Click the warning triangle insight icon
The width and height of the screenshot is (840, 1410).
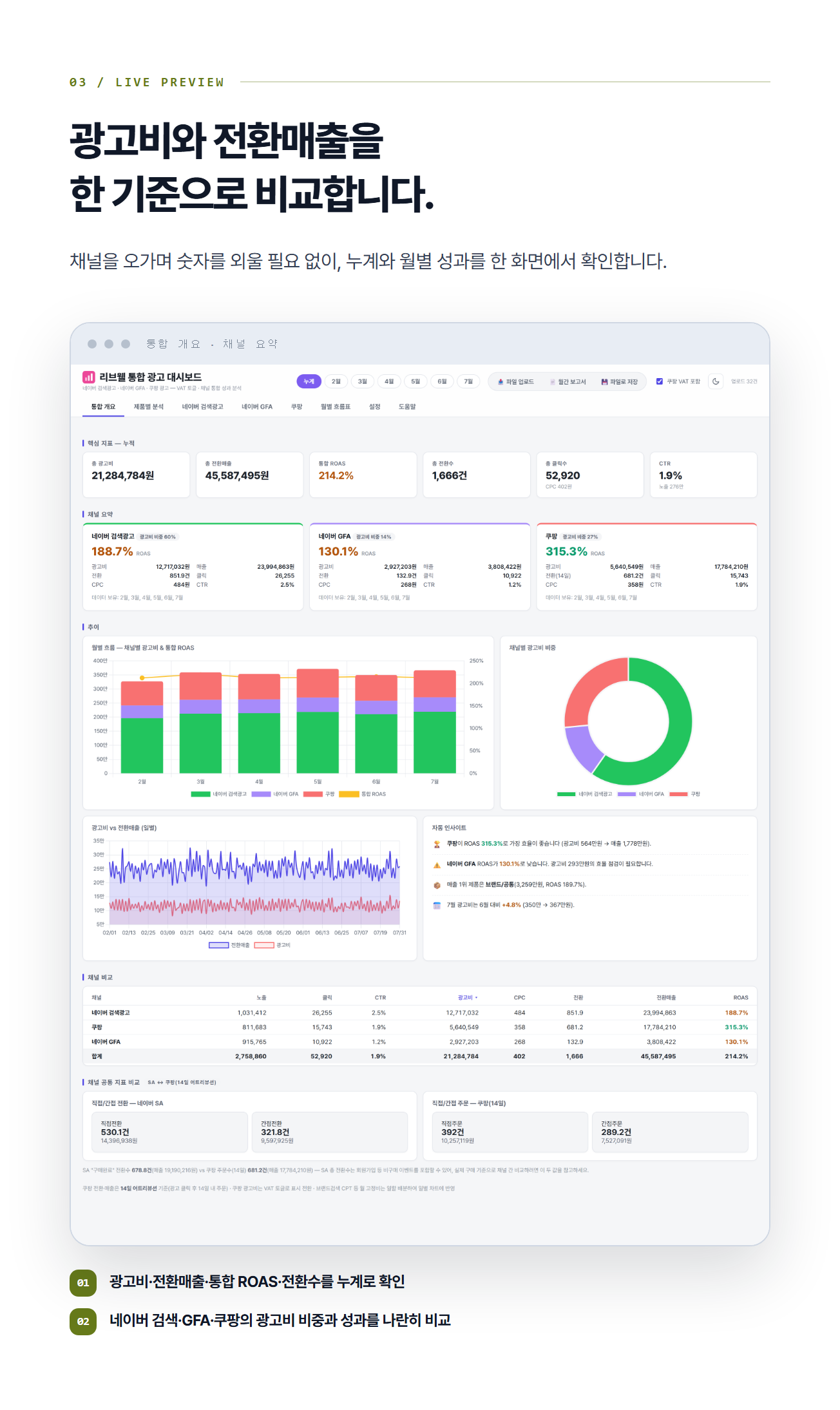coord(437,864)
